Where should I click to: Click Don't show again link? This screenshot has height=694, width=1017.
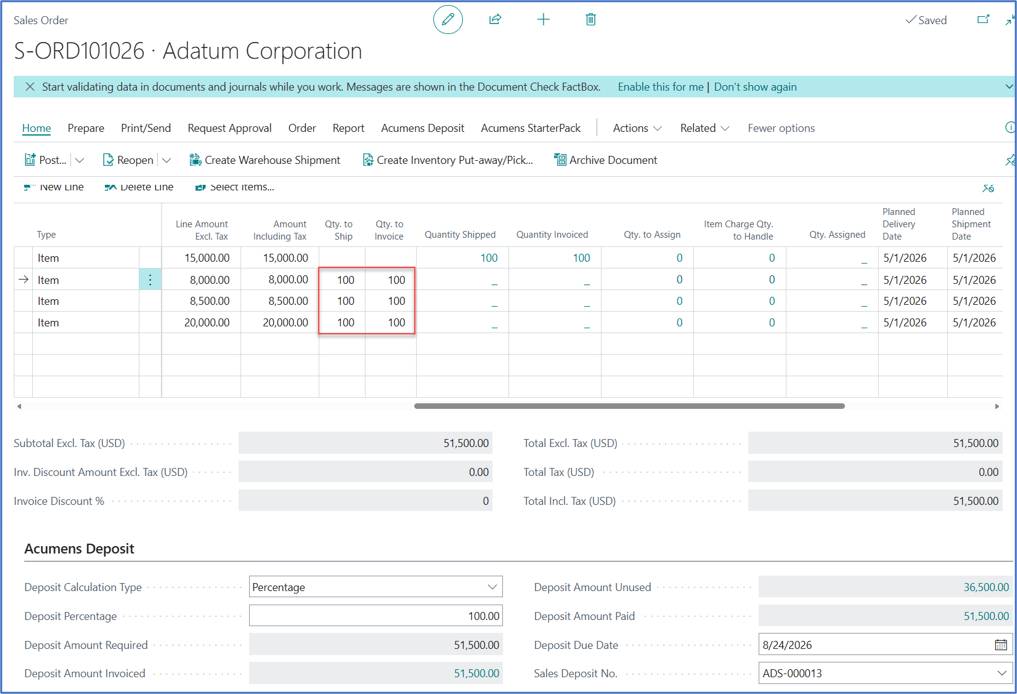(755, 86)
